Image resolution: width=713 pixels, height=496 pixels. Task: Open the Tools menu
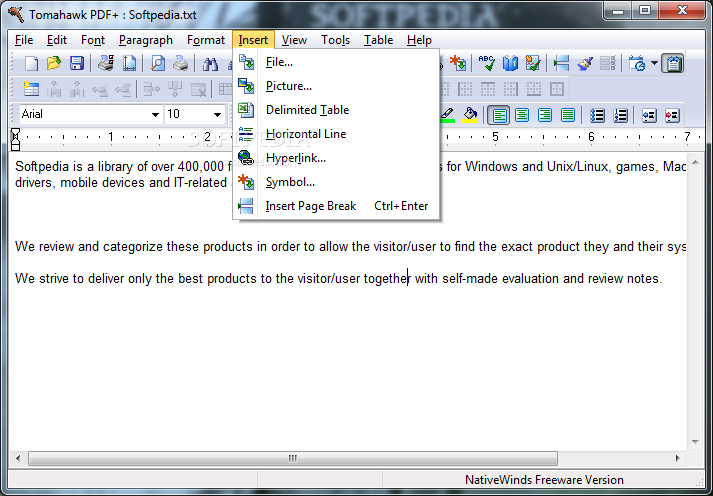335,40
